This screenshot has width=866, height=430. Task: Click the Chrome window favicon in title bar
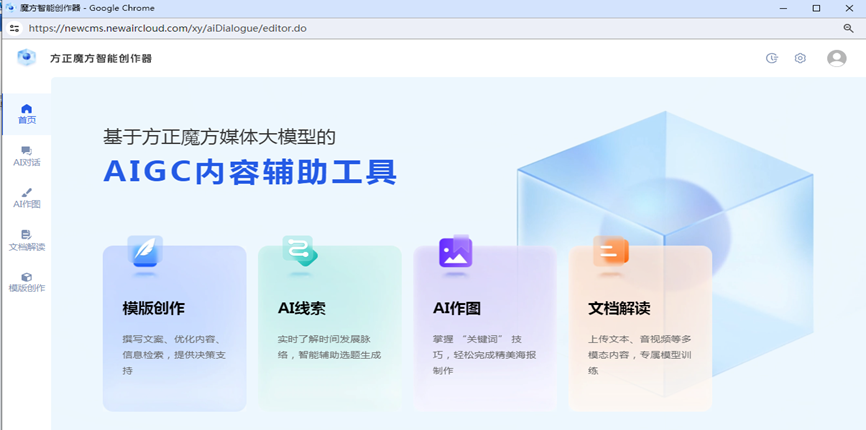(9, 8)
